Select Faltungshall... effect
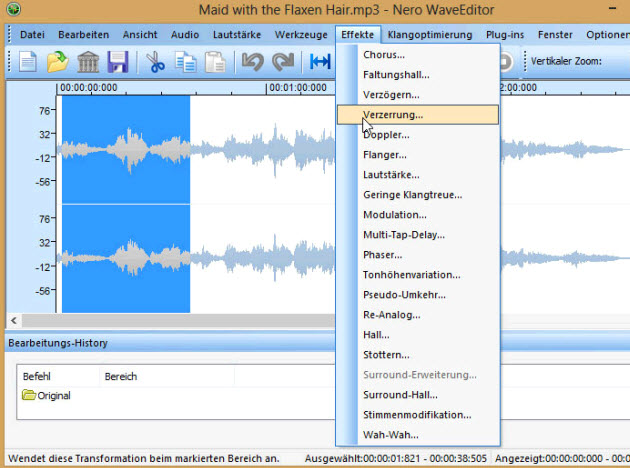Image resolution: width=630 pixels, height=468 pixels. point(418,75)
